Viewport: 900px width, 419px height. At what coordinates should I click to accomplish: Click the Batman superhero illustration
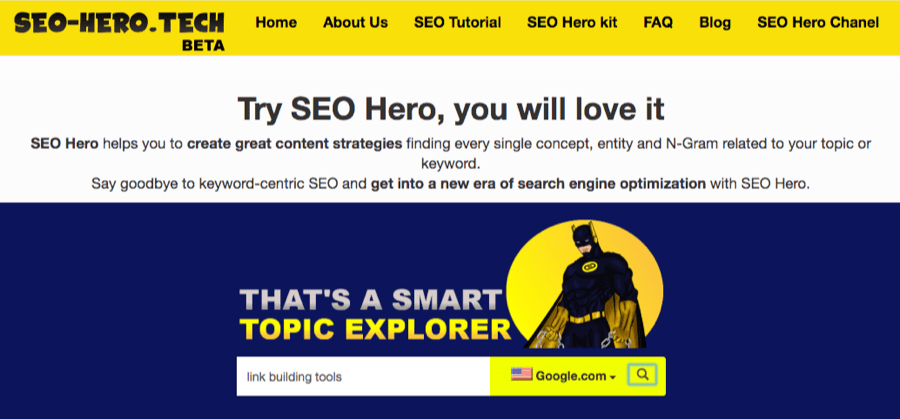[x=584, y=288]
